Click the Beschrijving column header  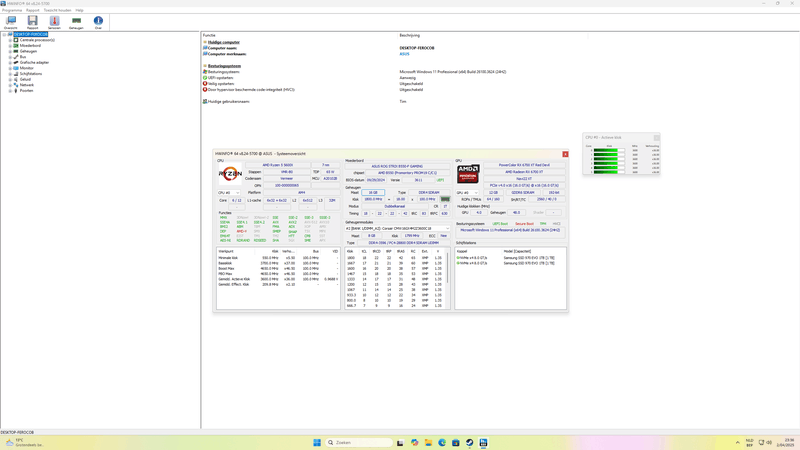(x=410, y=35)
